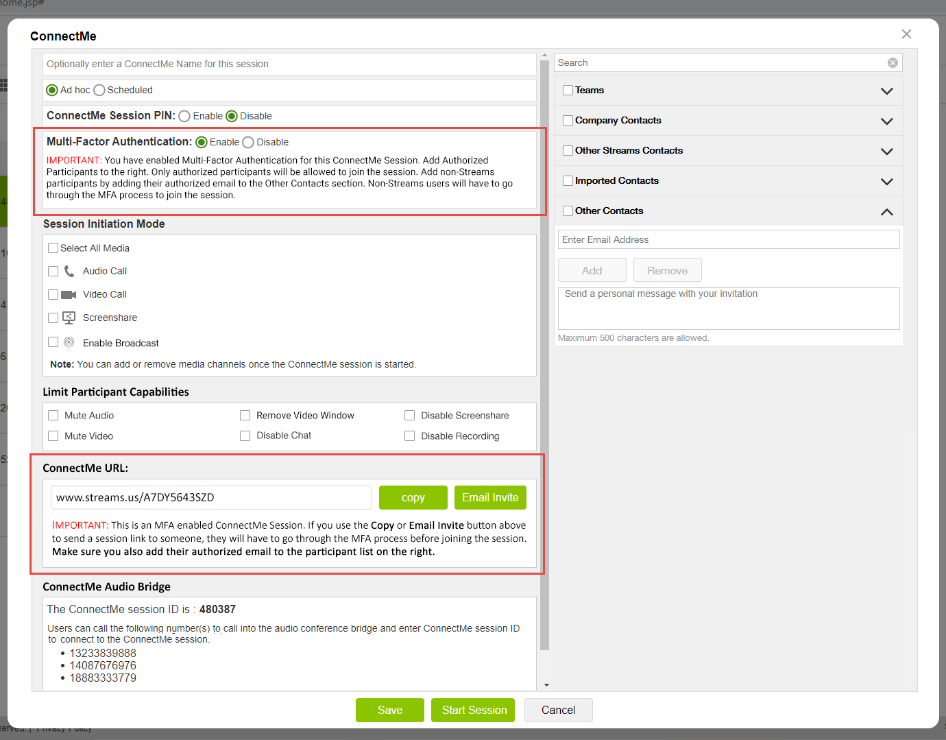This screenshot has width=946, height=740.
Task: Click the video camera icon beside Video Call
Action: [x=69, y=295]
